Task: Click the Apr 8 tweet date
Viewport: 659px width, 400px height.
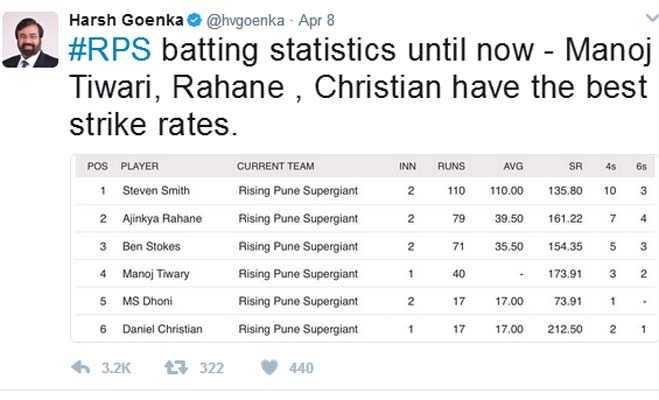Action: (x=318, y=21)
